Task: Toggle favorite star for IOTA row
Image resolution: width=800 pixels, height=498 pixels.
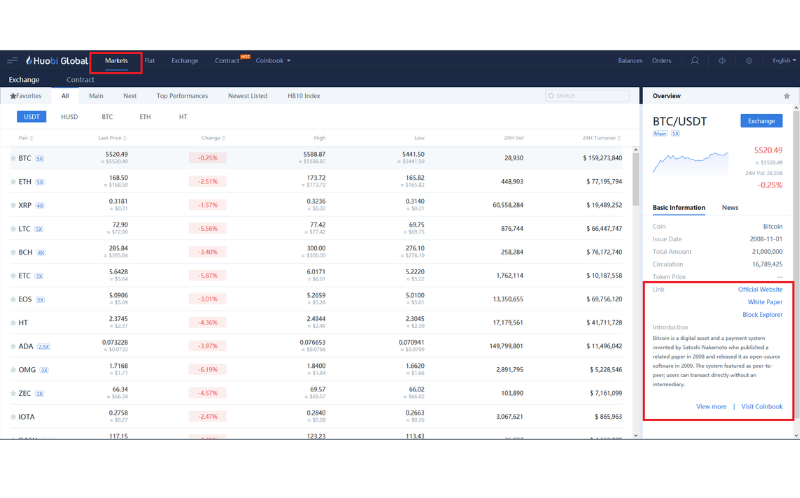Action: pos(13,417)
